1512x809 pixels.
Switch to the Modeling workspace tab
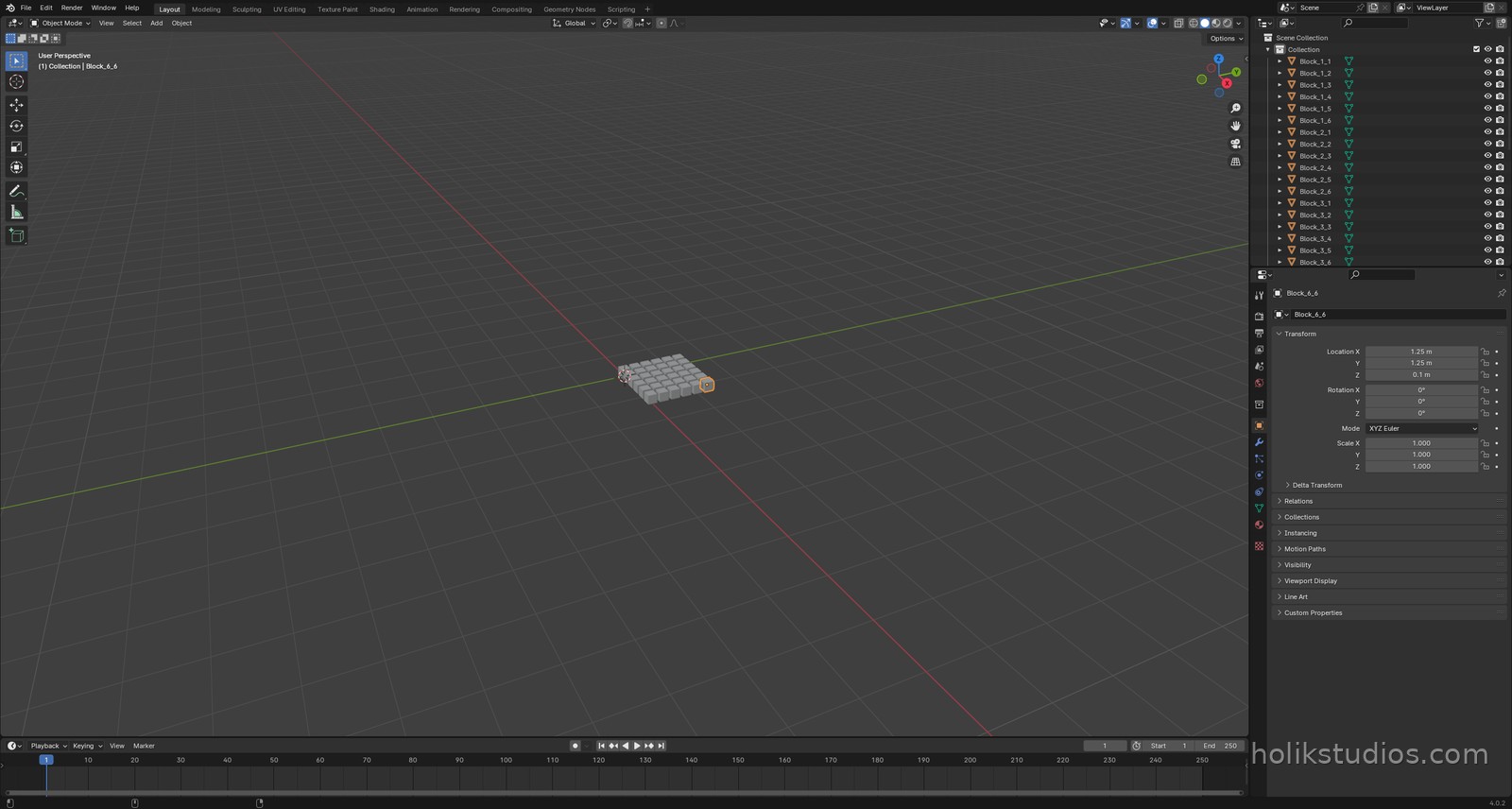[206, 9]
